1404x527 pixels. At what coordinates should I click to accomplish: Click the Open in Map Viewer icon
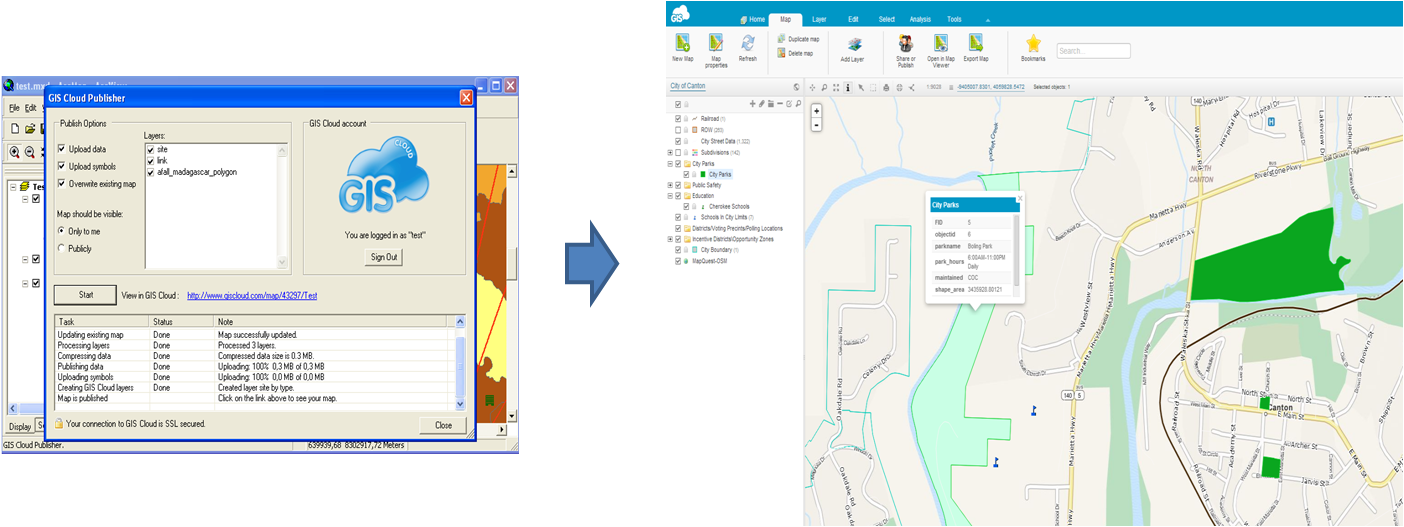point(941,44)
